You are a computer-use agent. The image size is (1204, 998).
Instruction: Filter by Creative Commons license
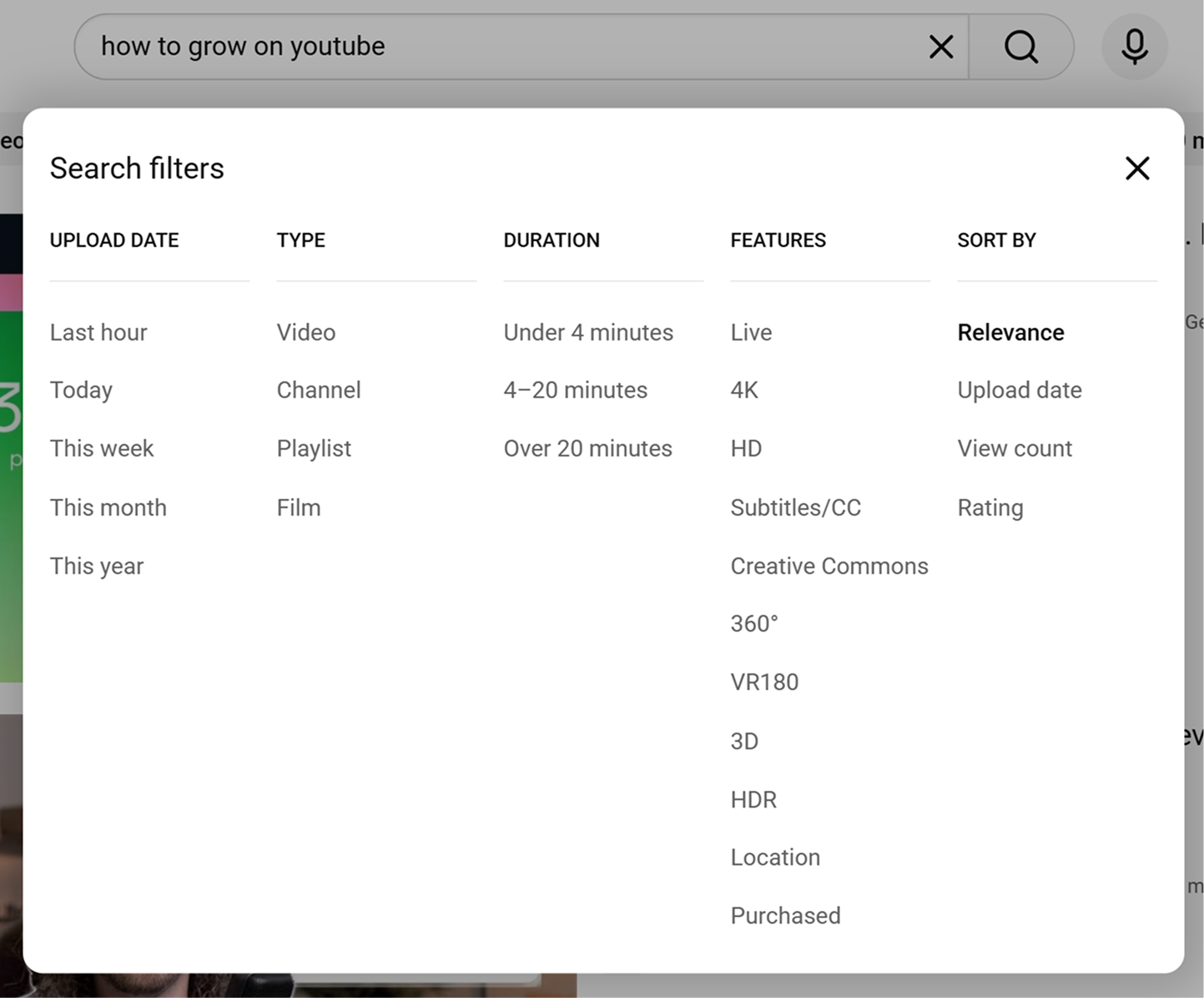coord(829,566)
